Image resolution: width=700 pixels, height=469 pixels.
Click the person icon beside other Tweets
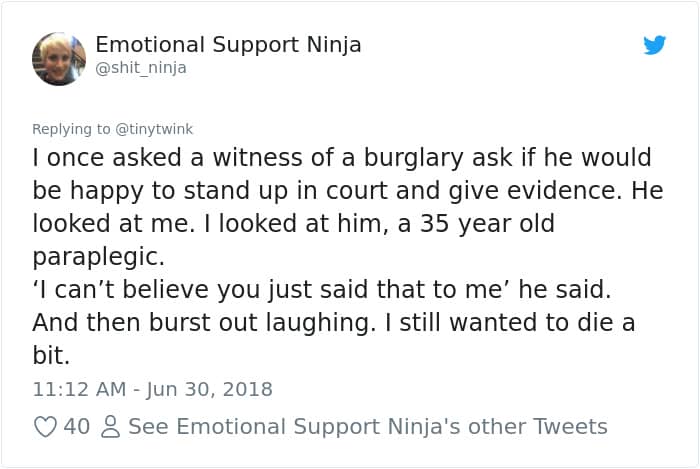point(111,427)
